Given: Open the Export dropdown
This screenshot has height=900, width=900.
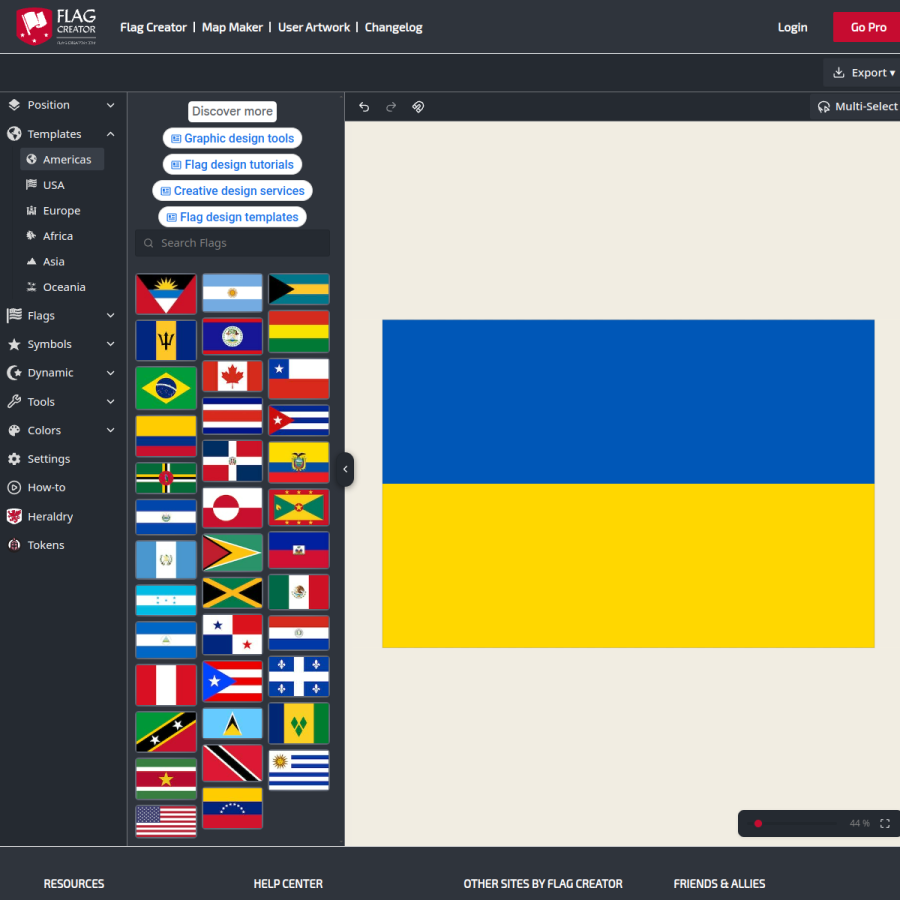Looking at the screenshot, I should (x=863, y=72).
